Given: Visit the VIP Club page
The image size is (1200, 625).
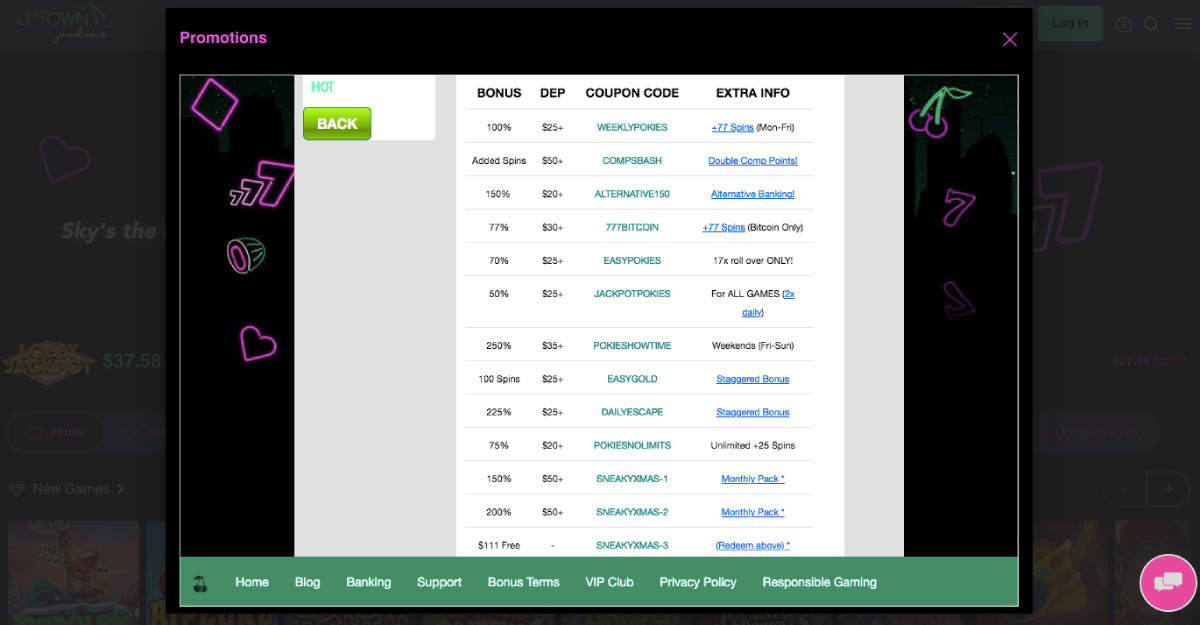Looking at the screenshot, I should coord(609,582).
